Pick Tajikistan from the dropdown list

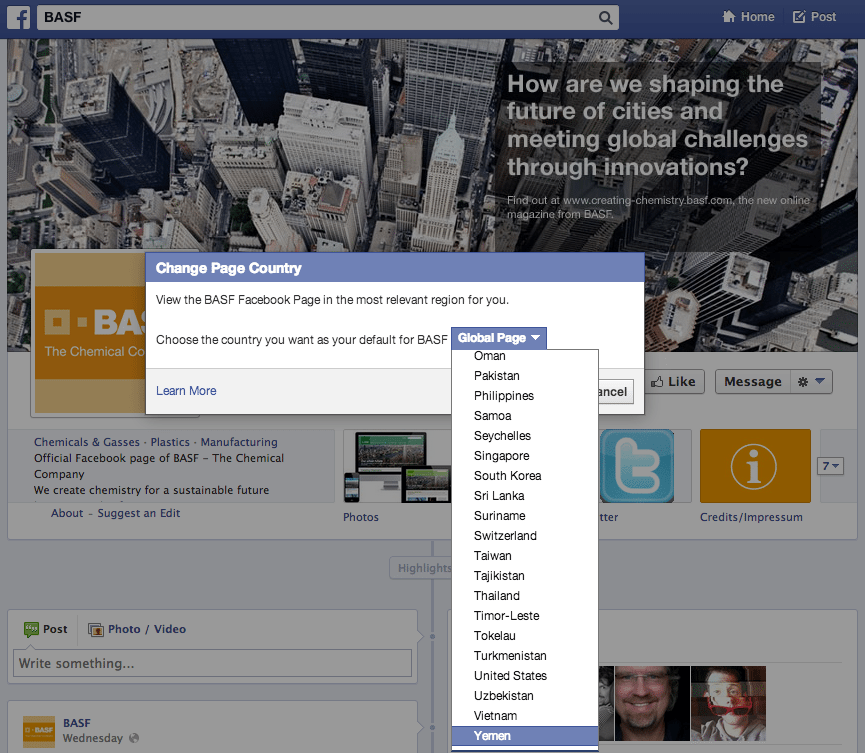point(525,575)
